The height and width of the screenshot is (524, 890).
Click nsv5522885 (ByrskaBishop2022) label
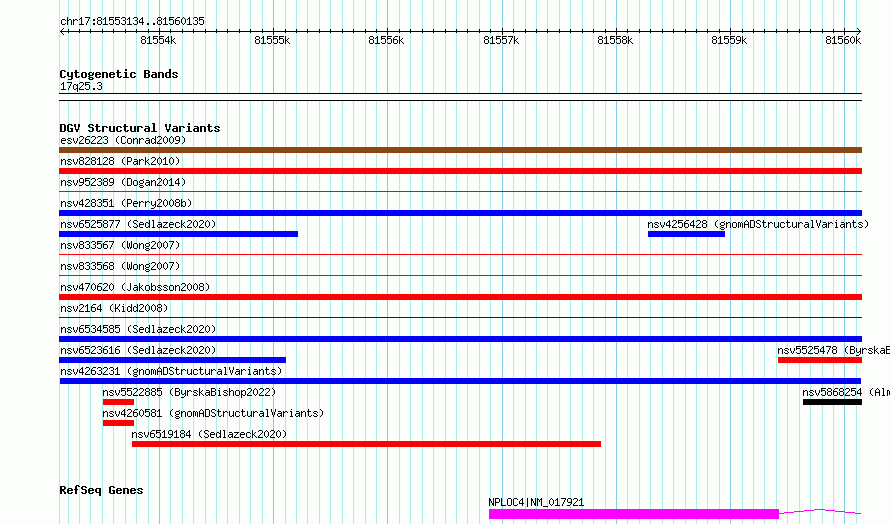[x=189, y=392]
